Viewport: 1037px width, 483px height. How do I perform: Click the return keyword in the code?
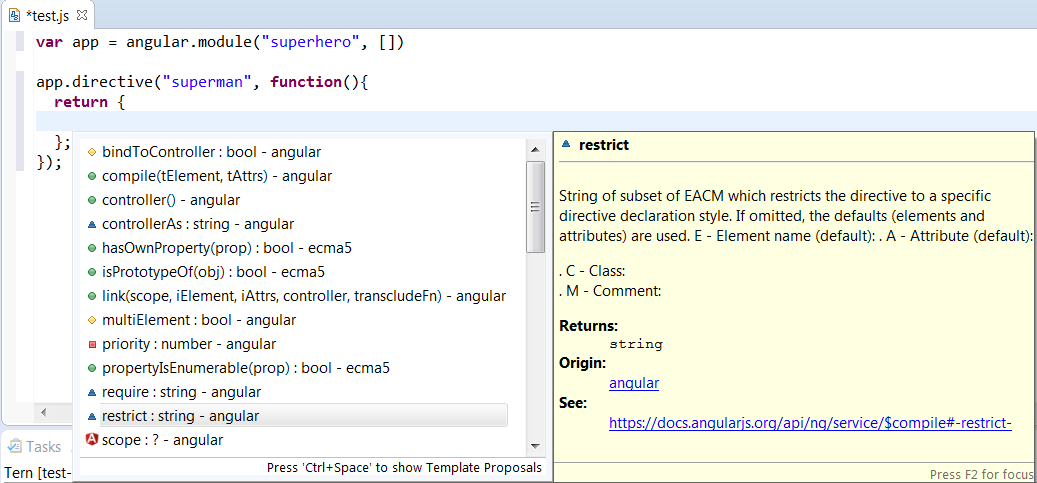coord(81,103)
